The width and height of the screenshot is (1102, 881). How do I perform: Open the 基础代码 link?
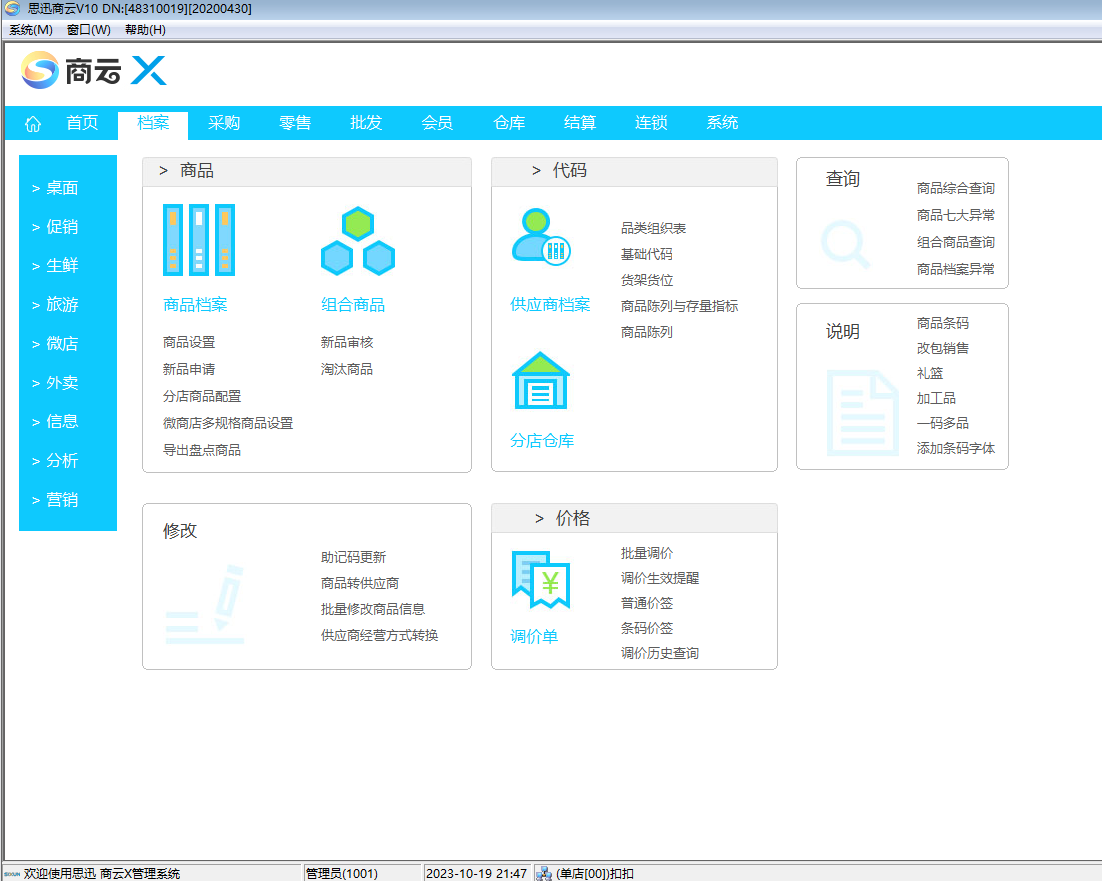pos(647,254)
